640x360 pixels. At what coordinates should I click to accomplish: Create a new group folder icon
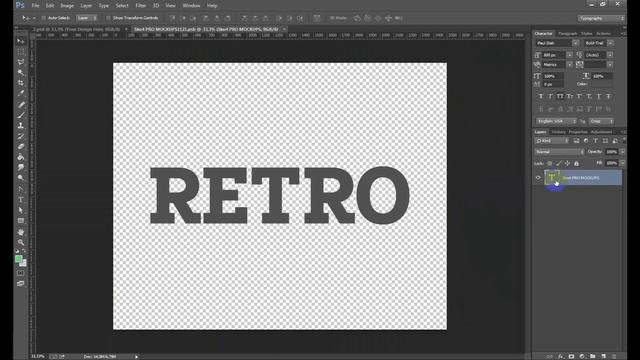(593, 356)
